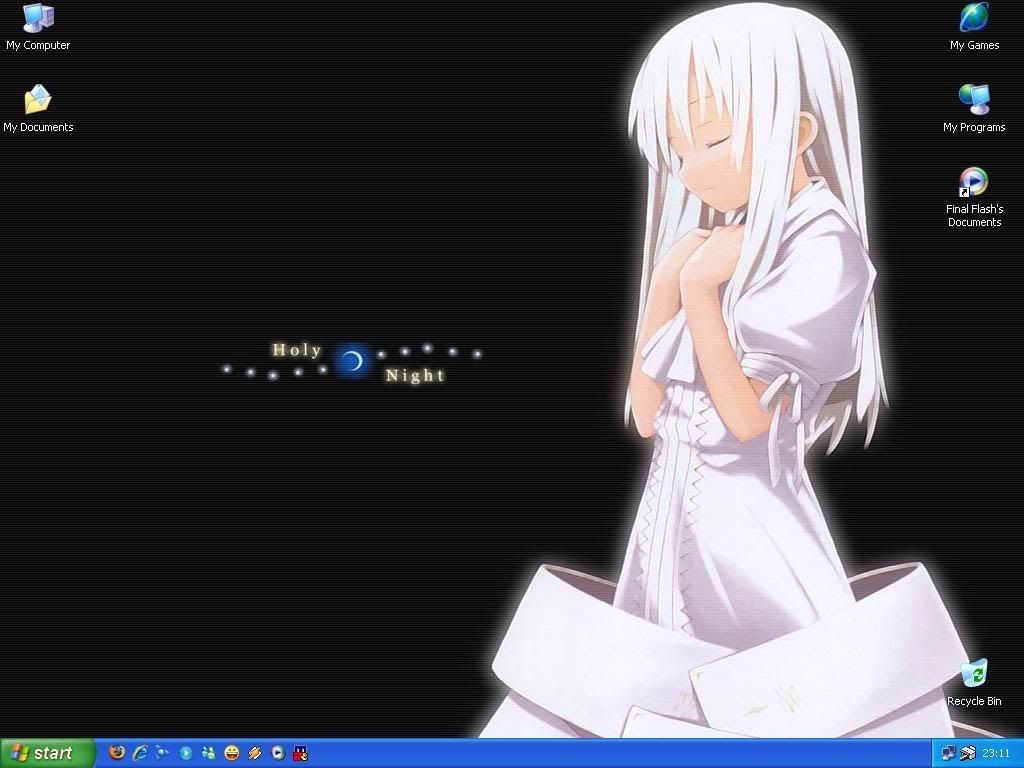The image size is (1024, 768).
Task: Click the 23:11 system clock
Action: click(x=995, y=753)
